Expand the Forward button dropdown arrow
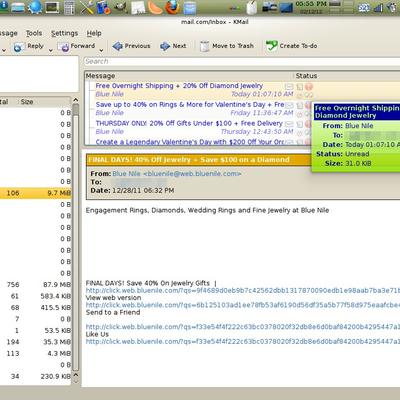 pos(101,51)
